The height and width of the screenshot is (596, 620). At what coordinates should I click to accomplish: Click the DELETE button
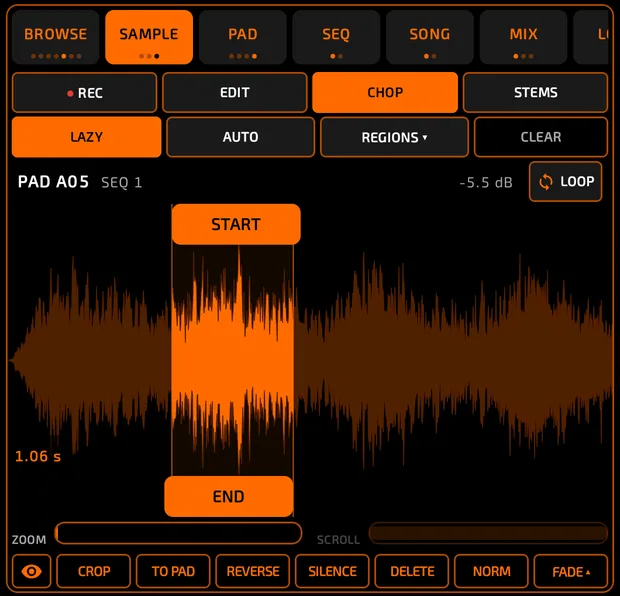412,571
